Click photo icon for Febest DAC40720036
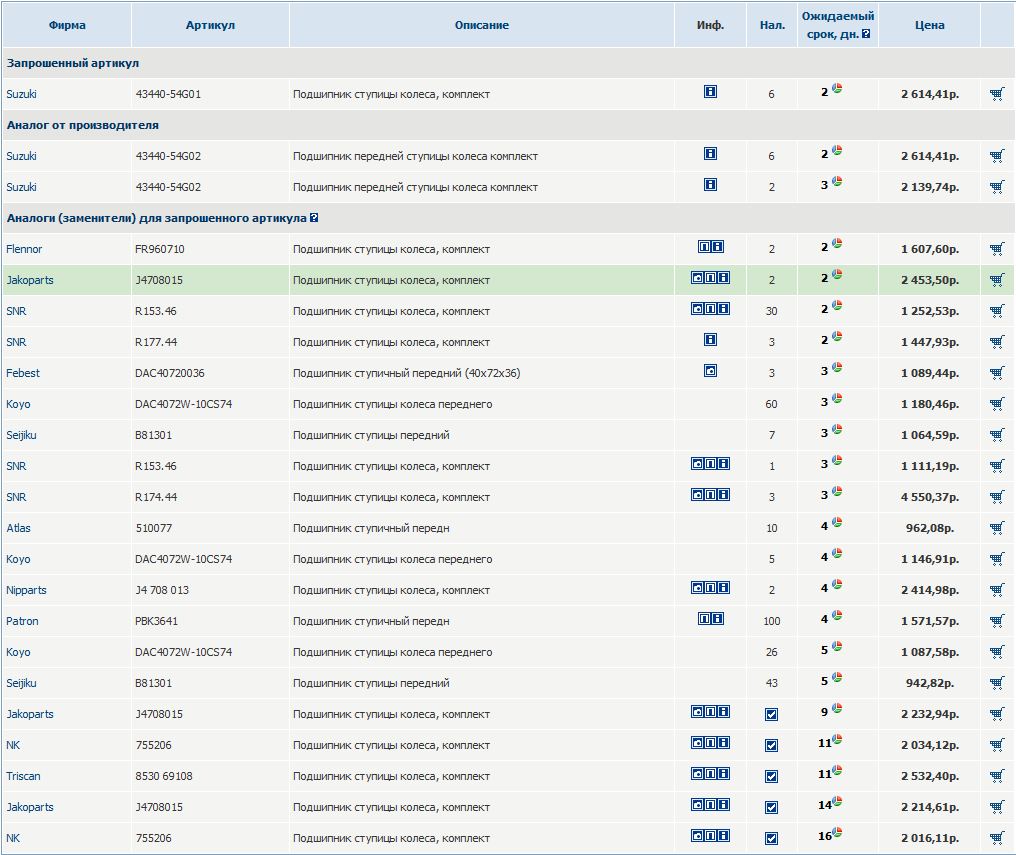The width and height of the screenshot is (1016, 855). coord(710,371)
